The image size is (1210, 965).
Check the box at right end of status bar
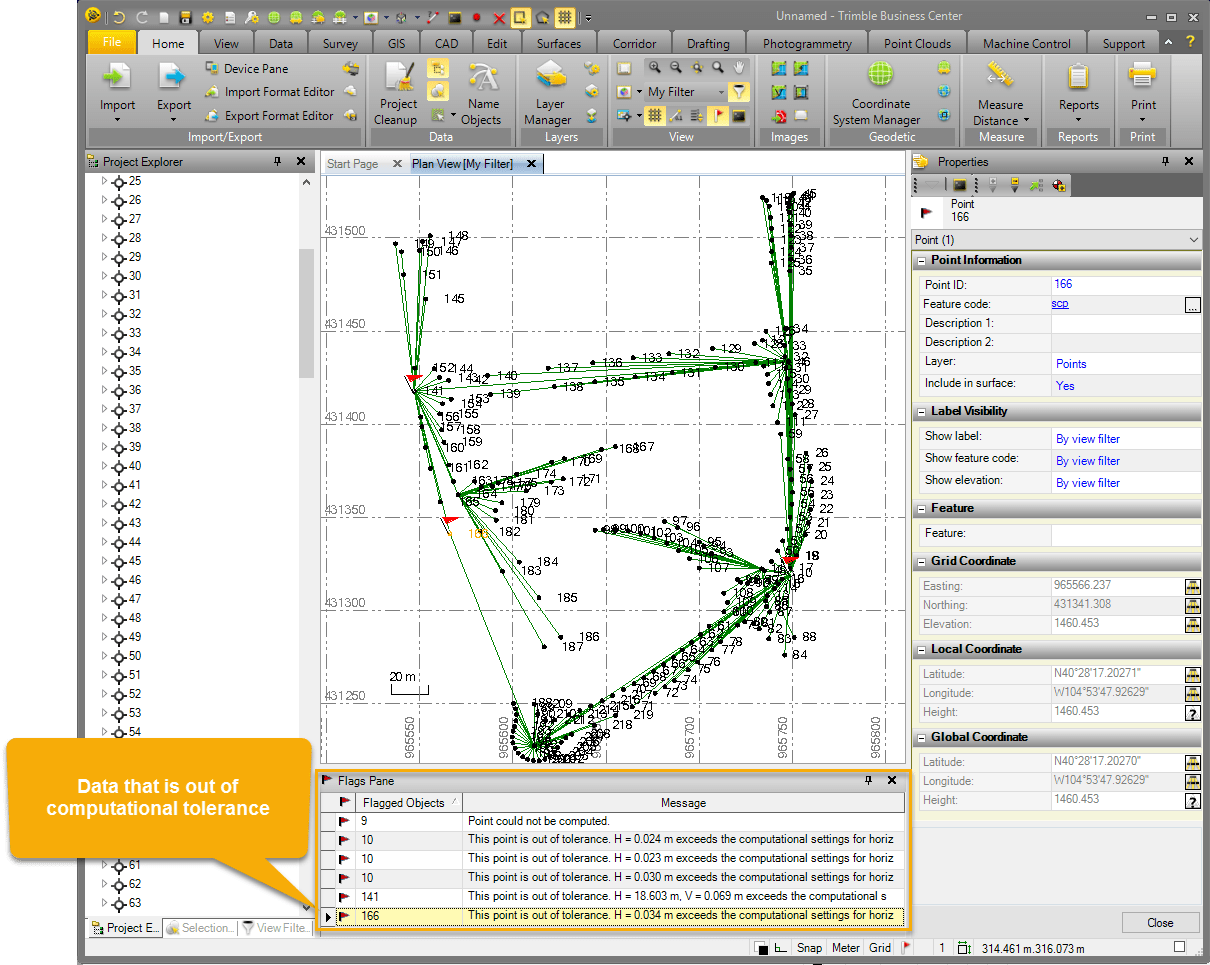pos(1179,947)
